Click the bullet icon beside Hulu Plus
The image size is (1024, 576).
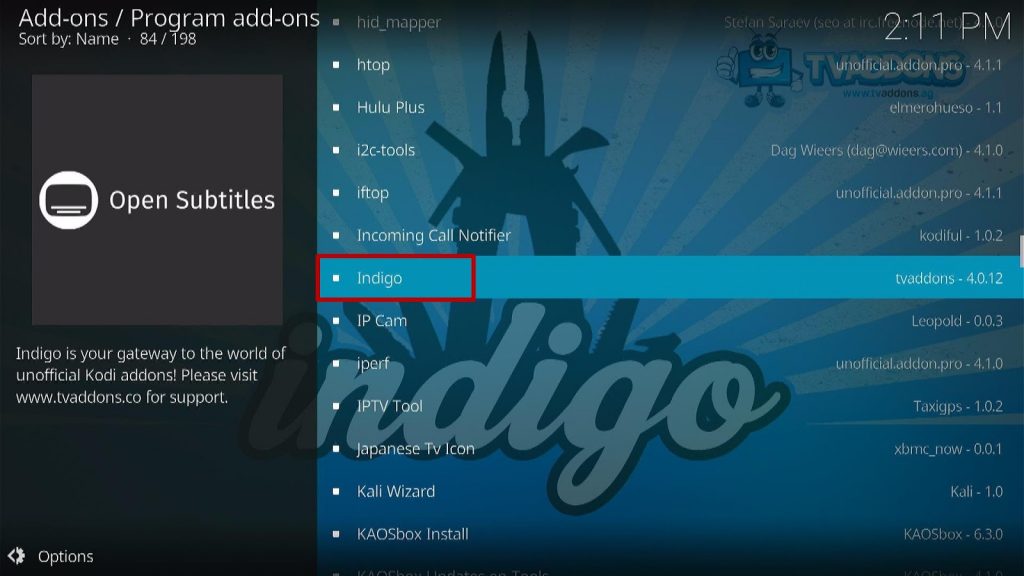(336, 107)
